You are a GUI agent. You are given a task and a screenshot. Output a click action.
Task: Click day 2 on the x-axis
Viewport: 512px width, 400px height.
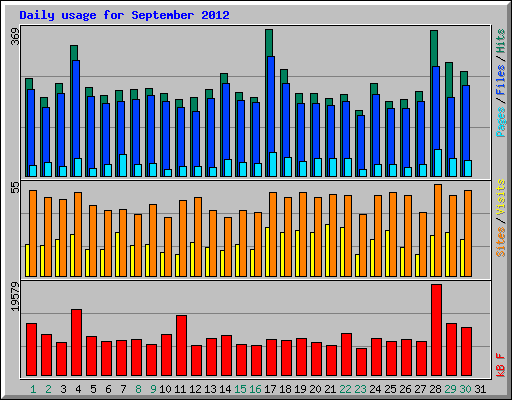click(48, 389)
